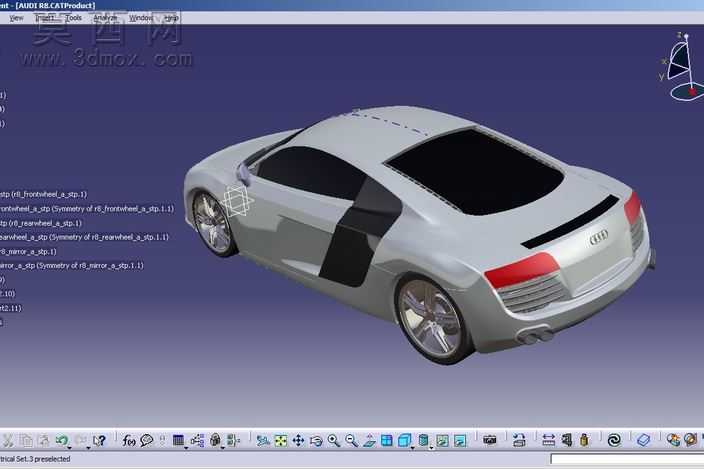Screen dimensions: 704x469
Task: Open the Lock icon flyout arrow
Action: tap(222, 447)
